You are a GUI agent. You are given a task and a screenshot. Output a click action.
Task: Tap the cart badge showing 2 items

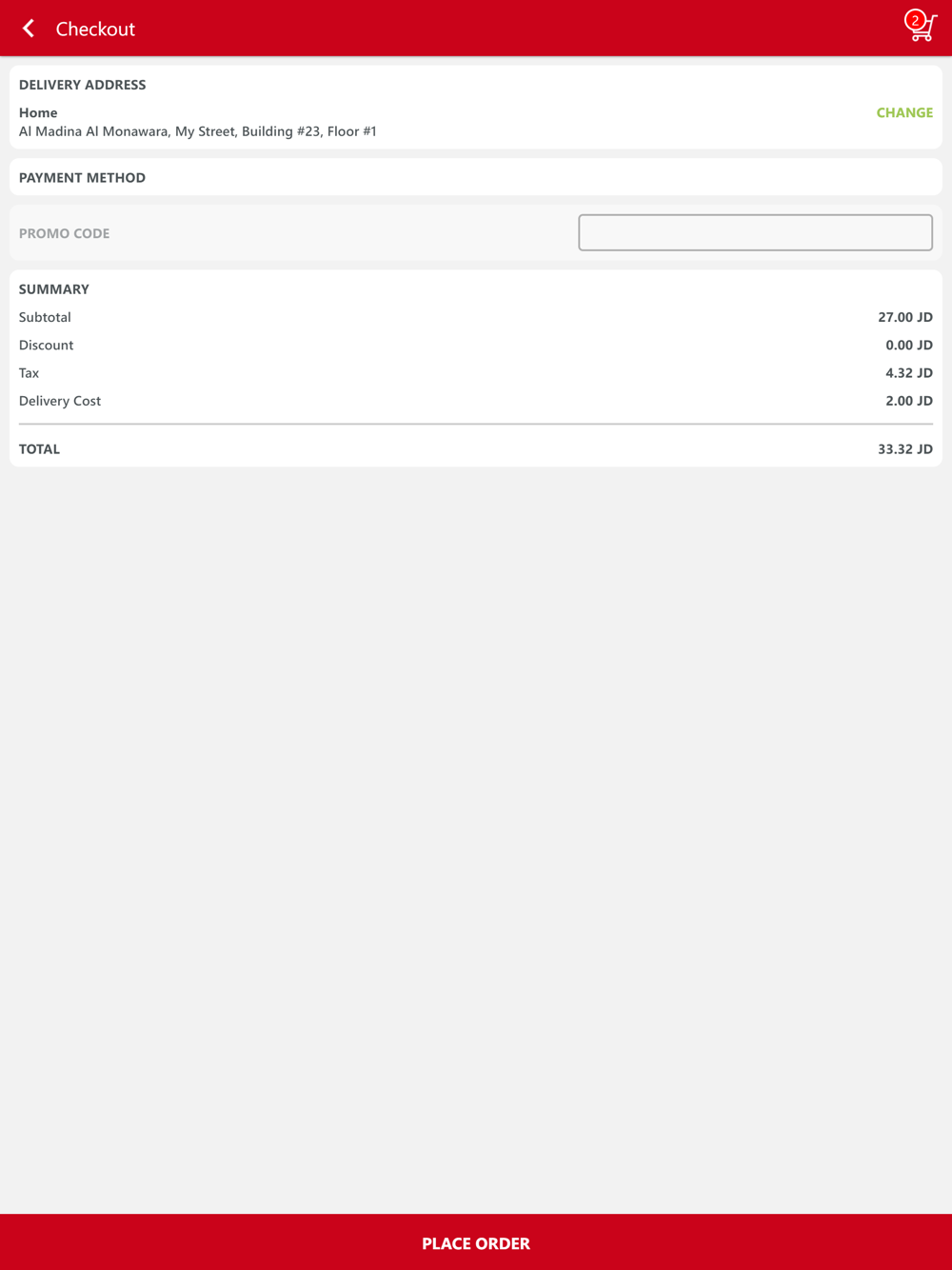pos(915,20)
